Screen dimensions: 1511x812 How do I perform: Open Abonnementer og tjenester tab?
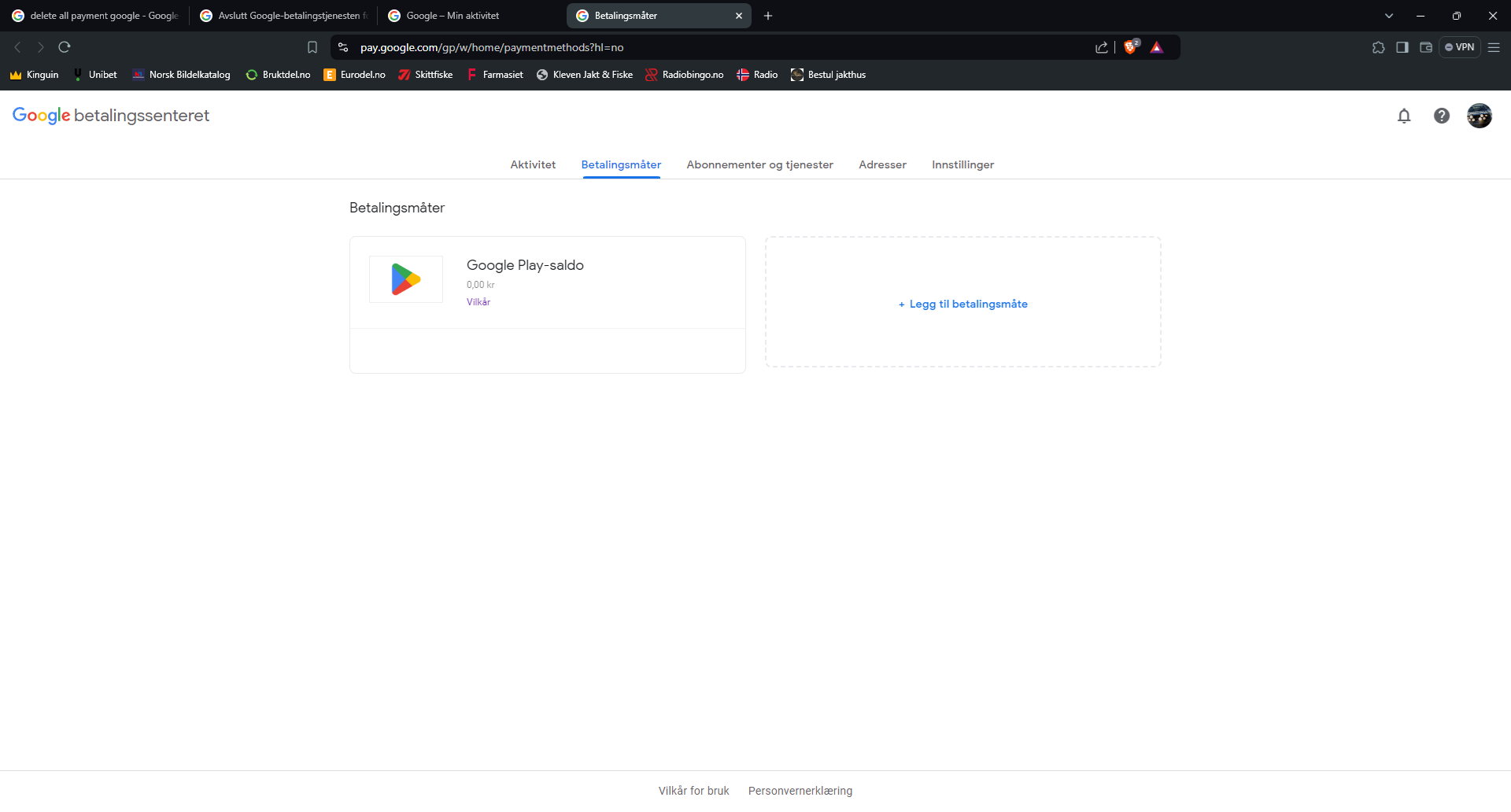tap(759, 164)
